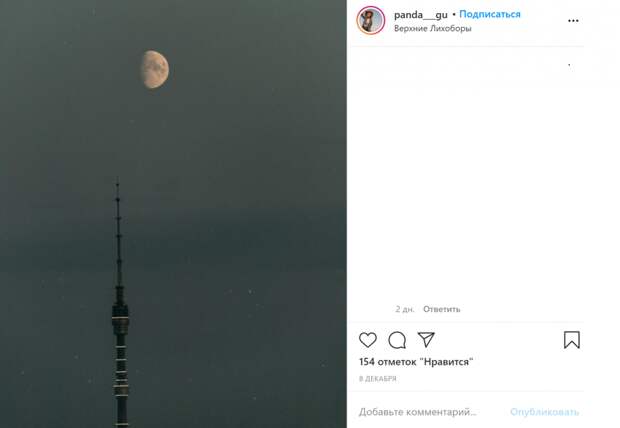Image resolution: width=620 pixels, height=428 pixels.
Task: Open the 8 ДЕКАБРЯ post date link
Action: tap(378, 379)
